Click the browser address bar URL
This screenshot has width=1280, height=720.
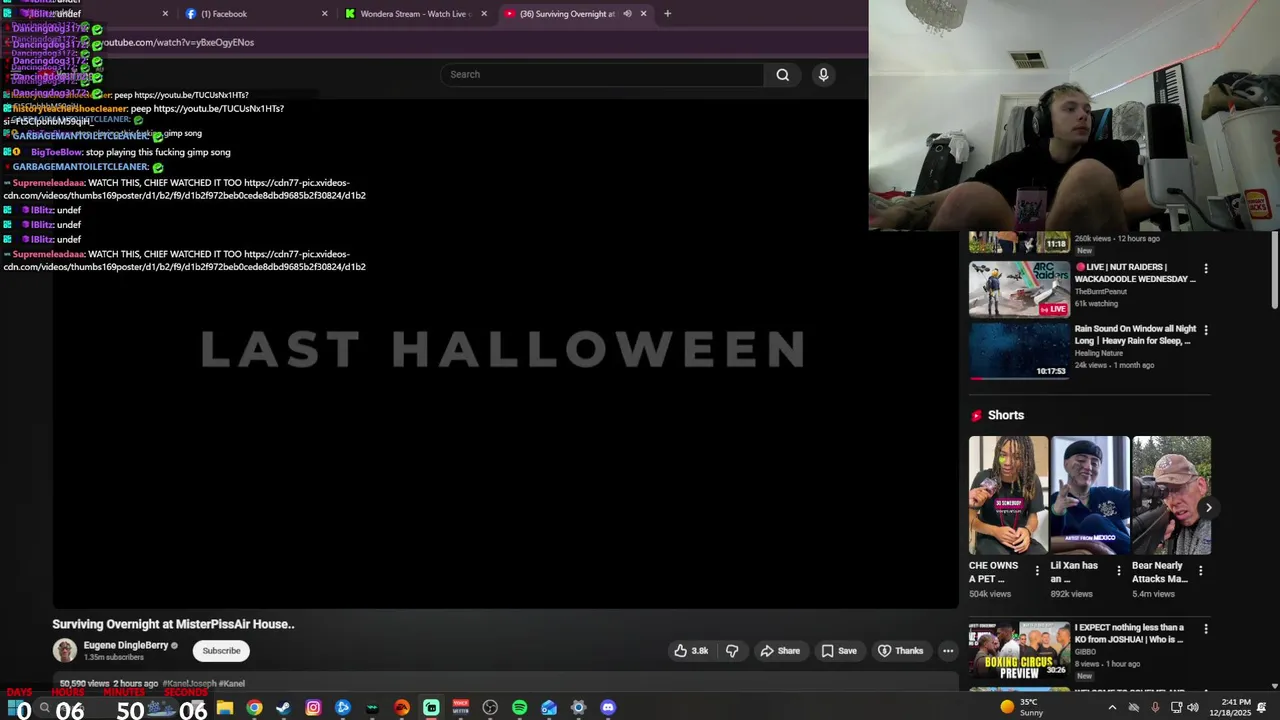click(x=178, y=42)
